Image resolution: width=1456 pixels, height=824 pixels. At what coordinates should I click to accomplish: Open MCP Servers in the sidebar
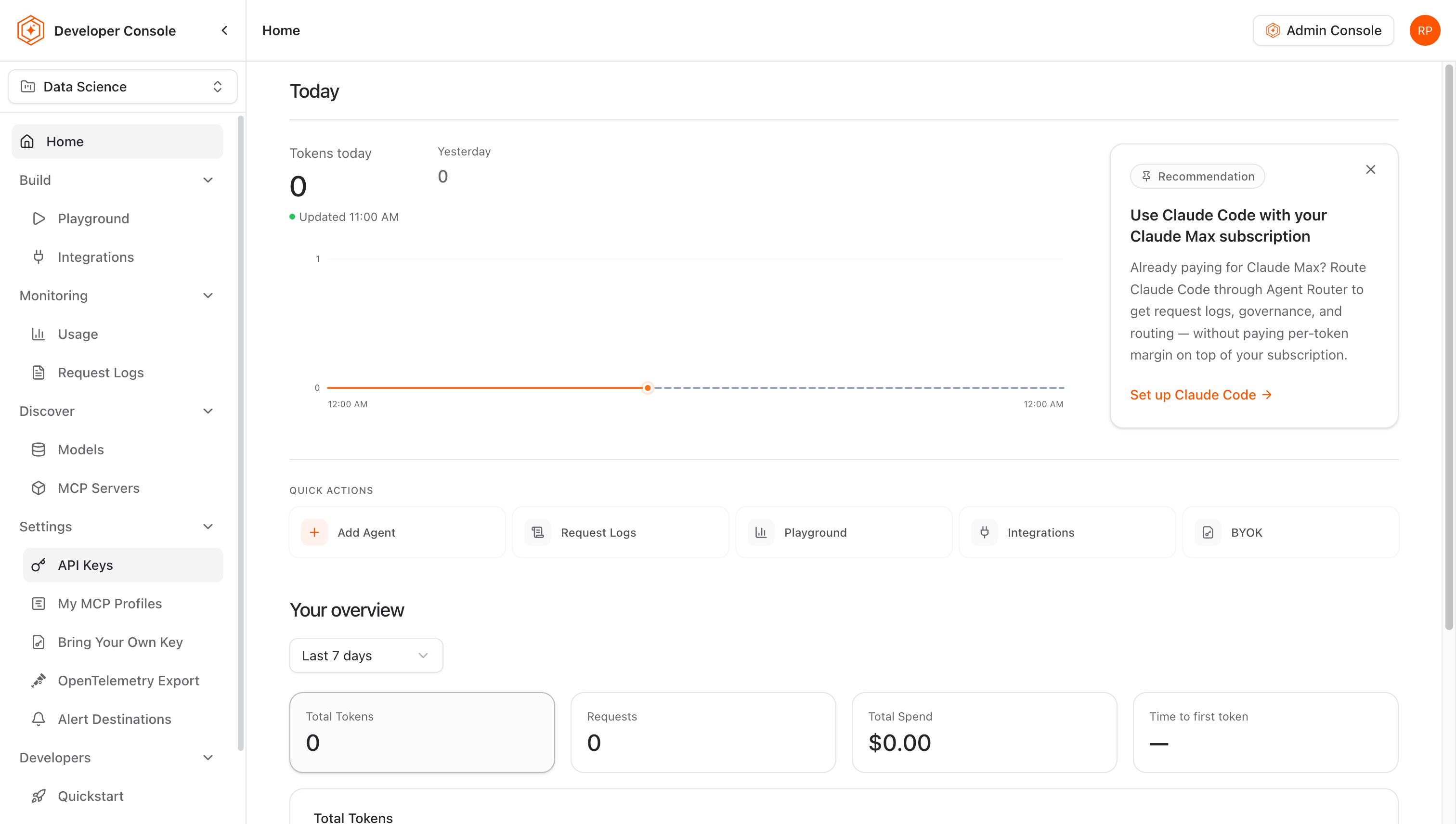(123, 488)
